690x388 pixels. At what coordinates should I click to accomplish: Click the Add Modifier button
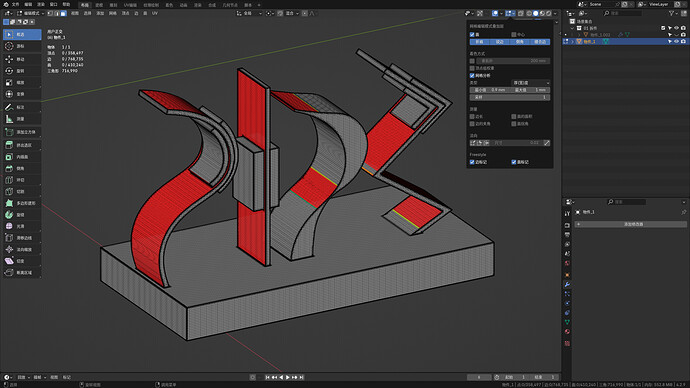[x=631, y=224]
